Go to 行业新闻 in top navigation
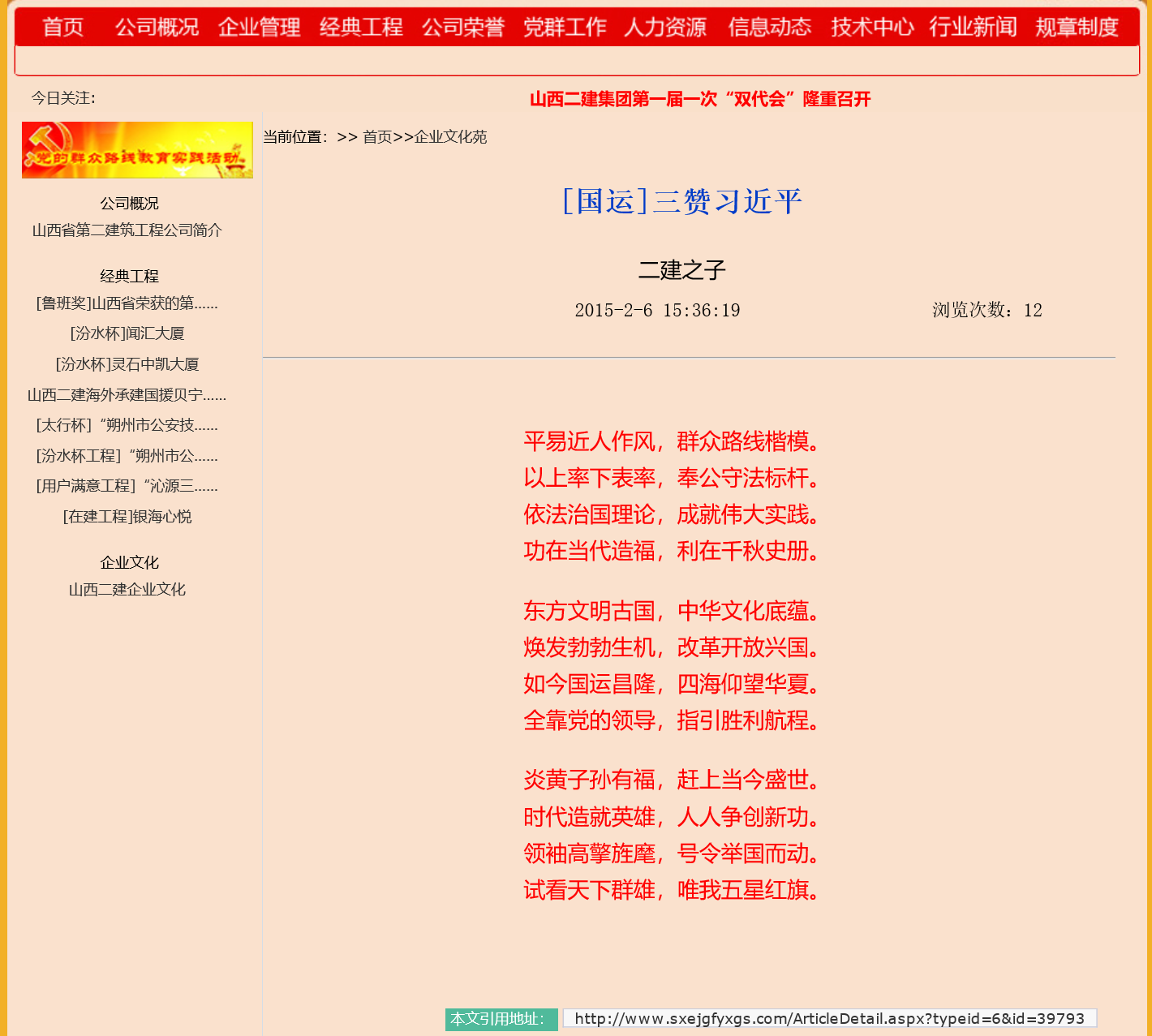This screenshot has height=1036, width=1152. pyautogui.click(x=973, y=28)
